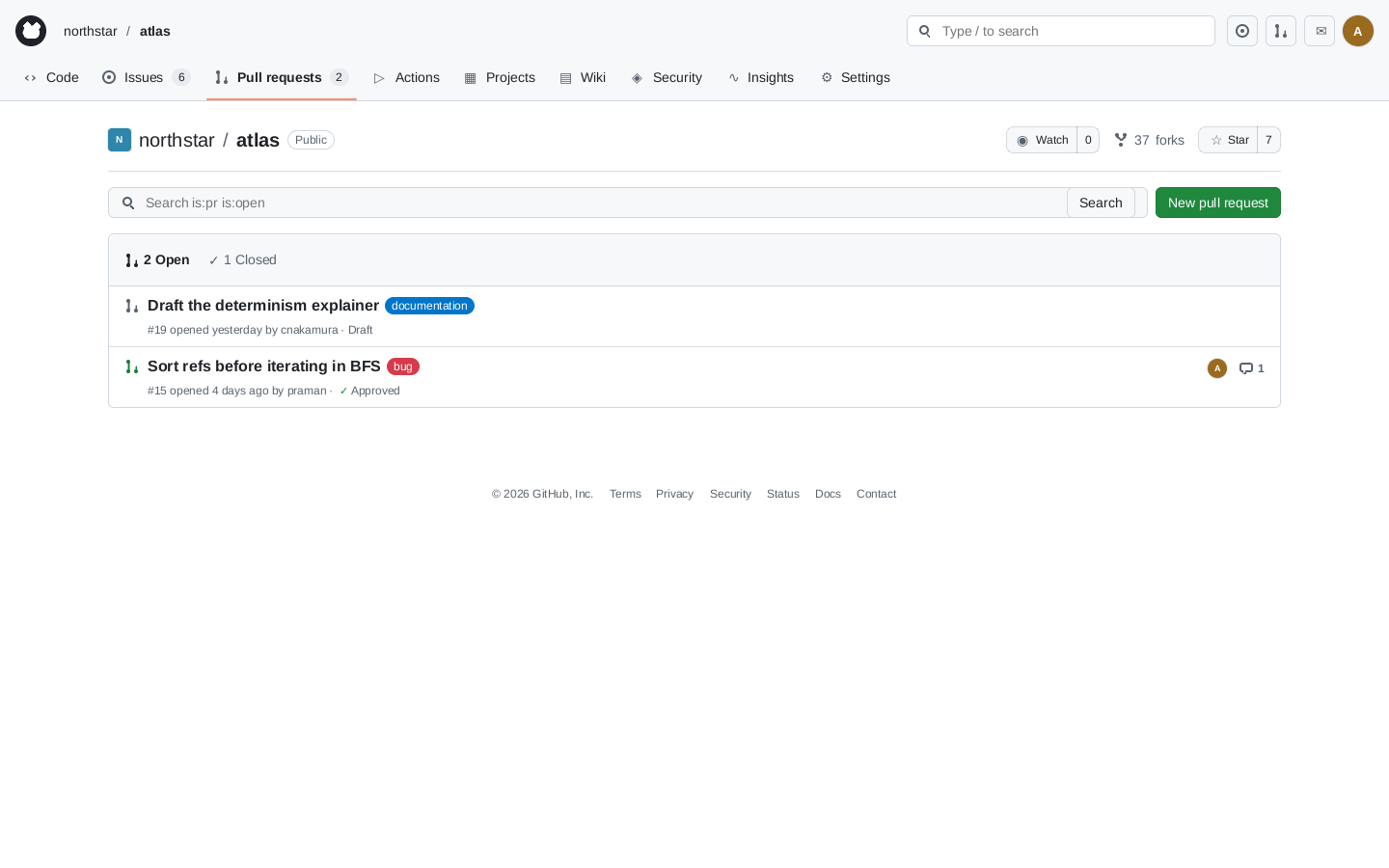Open the Docs footer link
This screenshot has height=868, width=1389.
(x=828, y=494)
